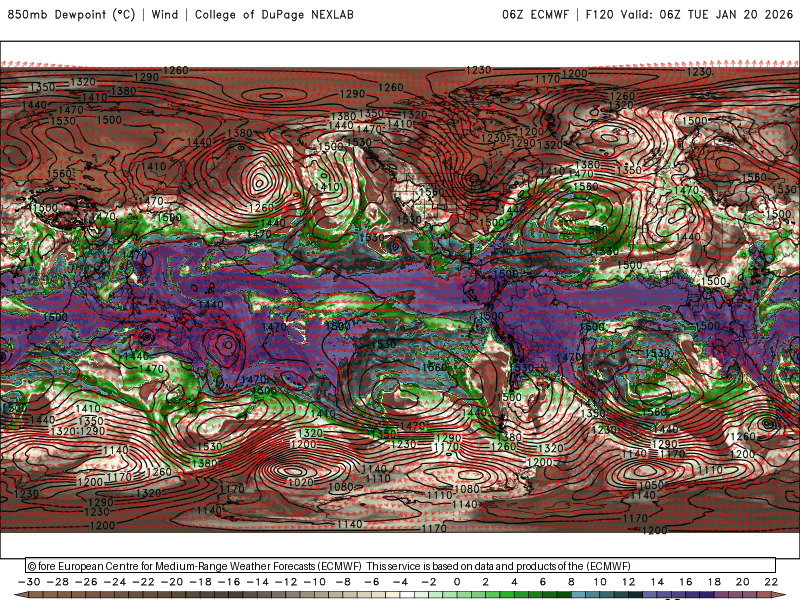Viewport: 800px width, 600px height.
Task: Select the -22 value on the legend scale
Action: 144,582
